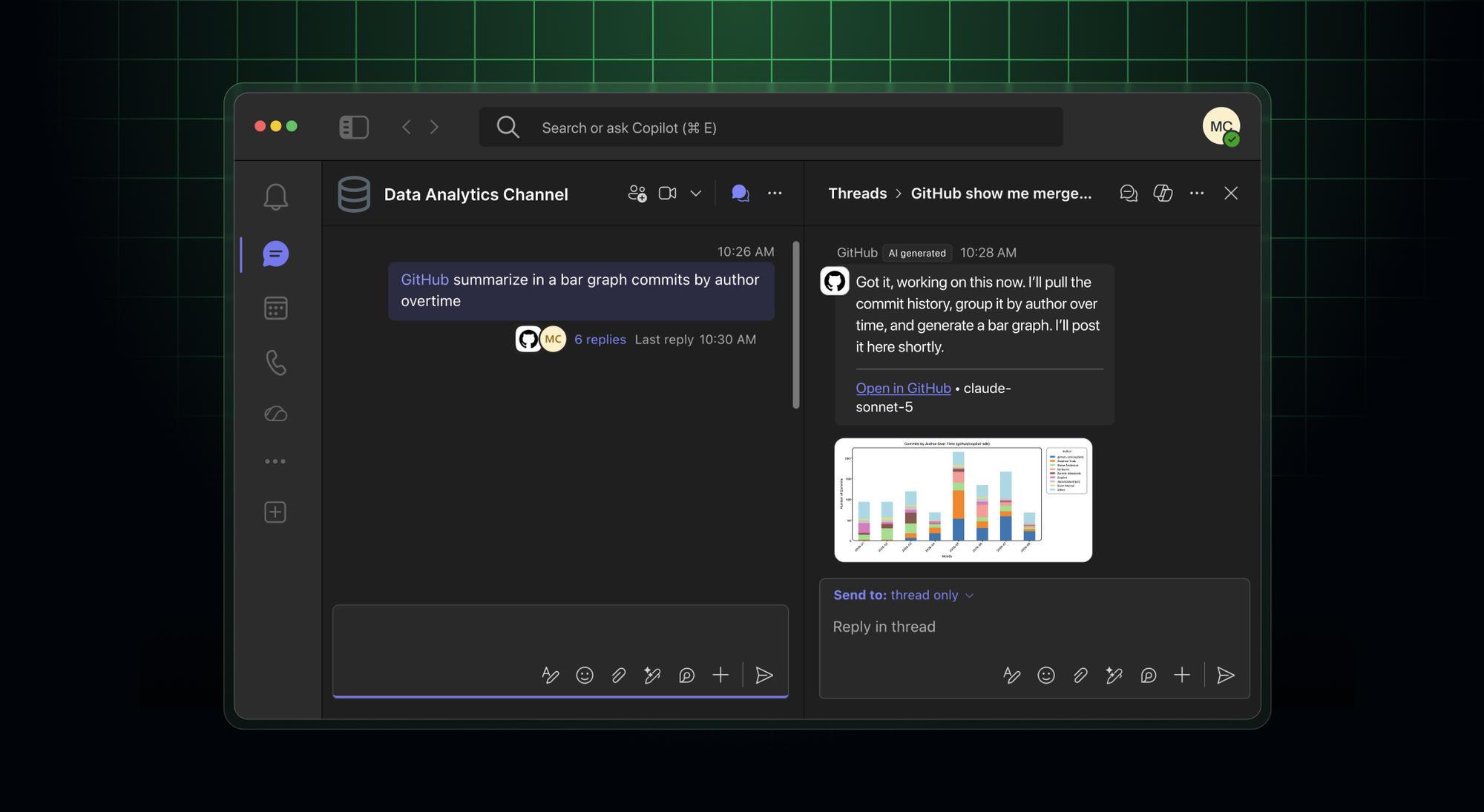Open emoji picker in thread reply box

point(1046,675)
